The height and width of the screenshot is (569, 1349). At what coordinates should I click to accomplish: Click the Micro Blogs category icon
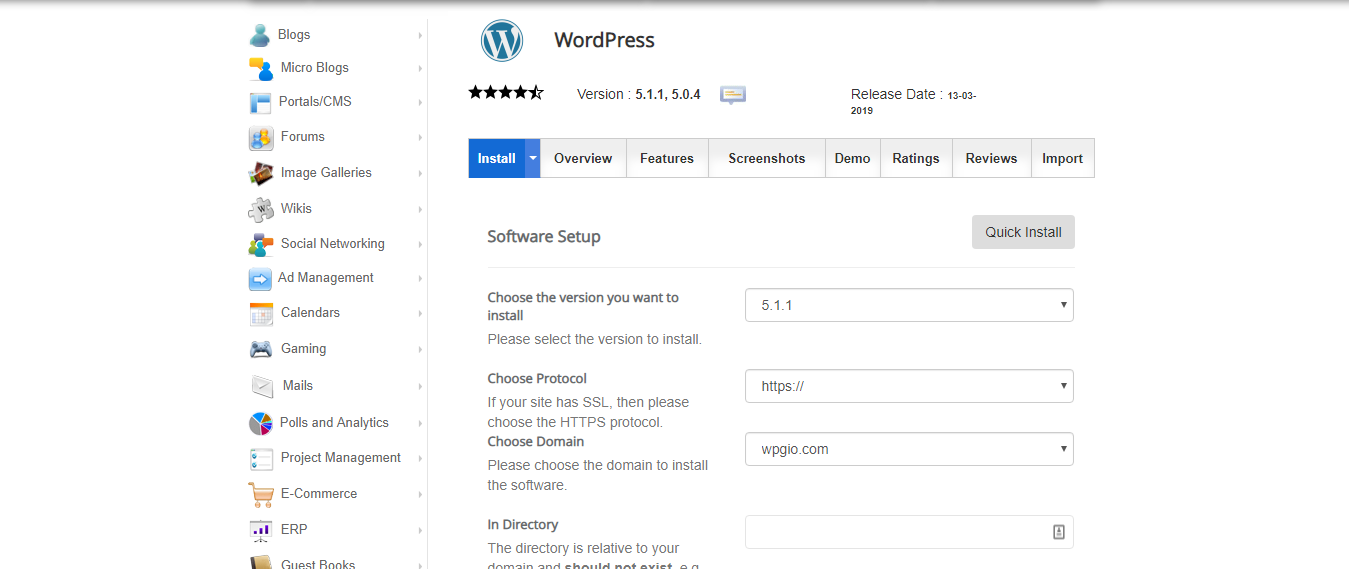click(261, 68)
